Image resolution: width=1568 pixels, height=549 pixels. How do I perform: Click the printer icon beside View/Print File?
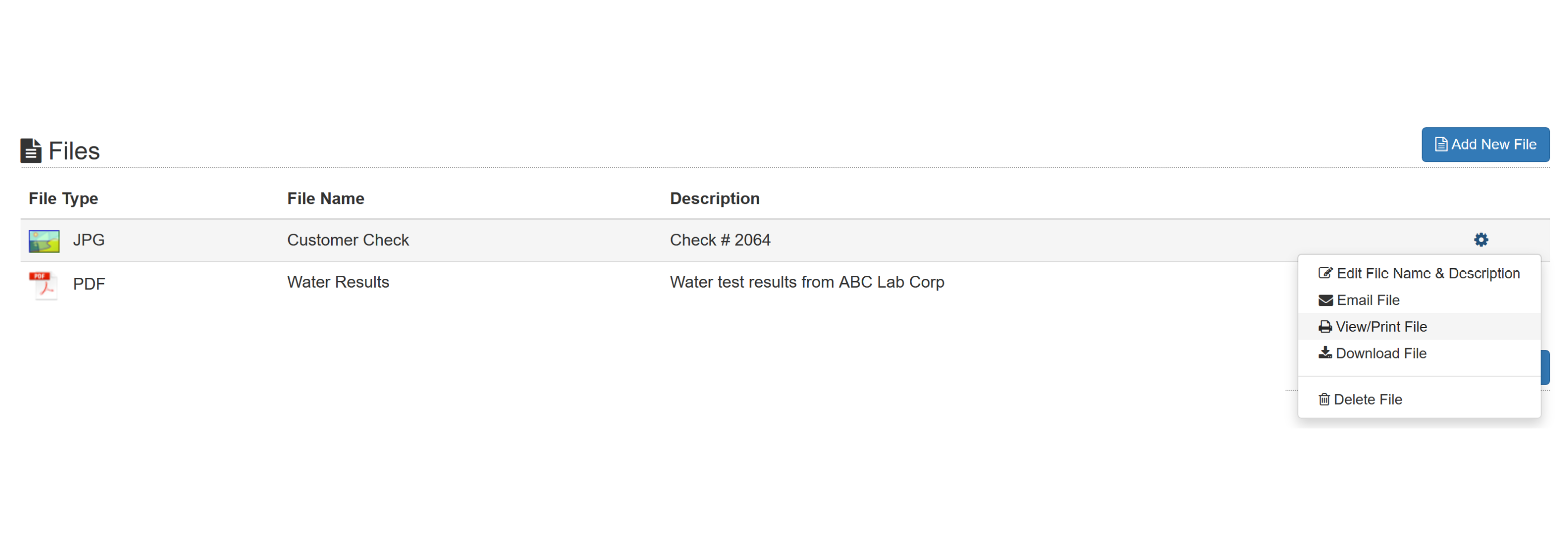pyautogui.click(x=1325, y=327)
